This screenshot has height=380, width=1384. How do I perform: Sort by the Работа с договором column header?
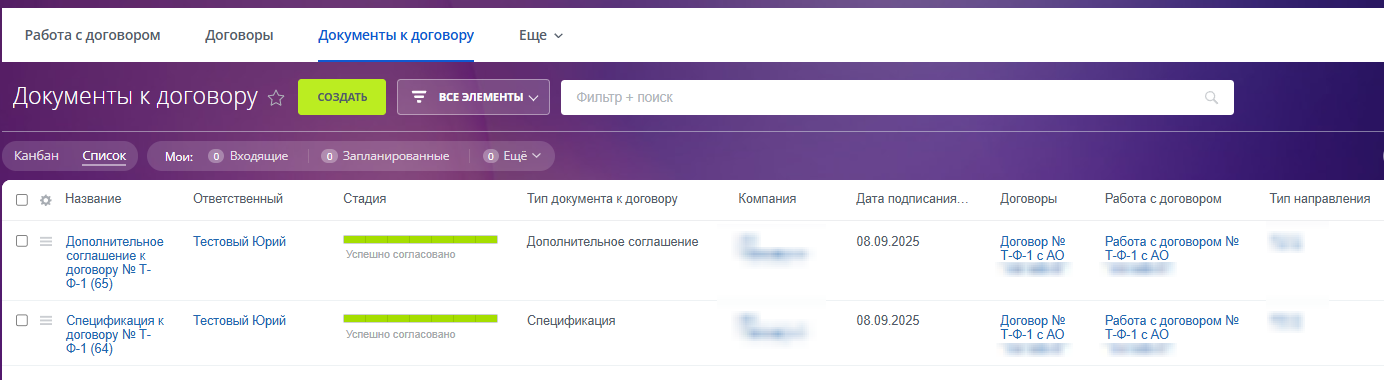(x=1163, y=199)
